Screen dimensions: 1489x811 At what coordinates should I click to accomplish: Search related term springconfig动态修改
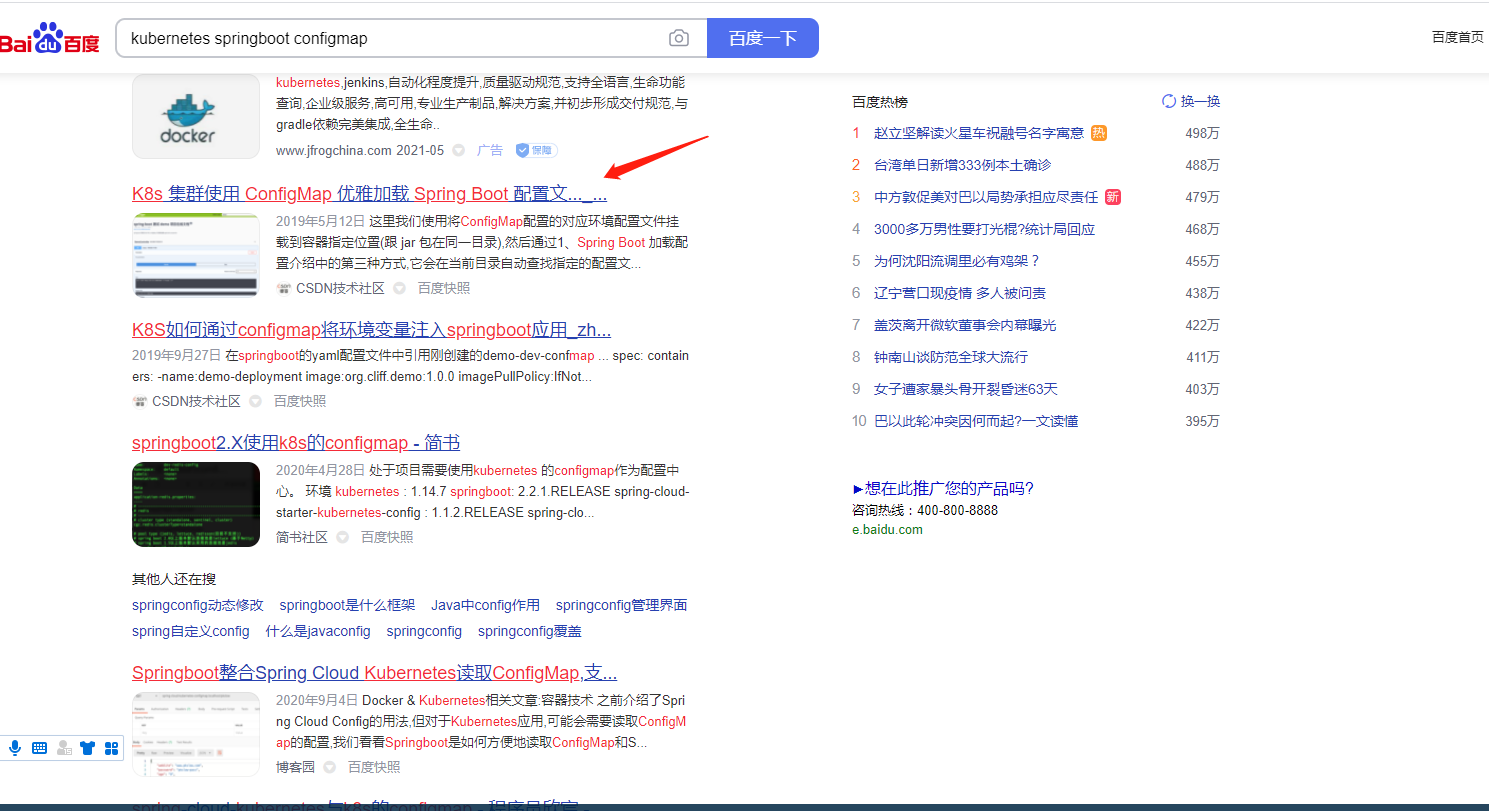click(198, 605)
